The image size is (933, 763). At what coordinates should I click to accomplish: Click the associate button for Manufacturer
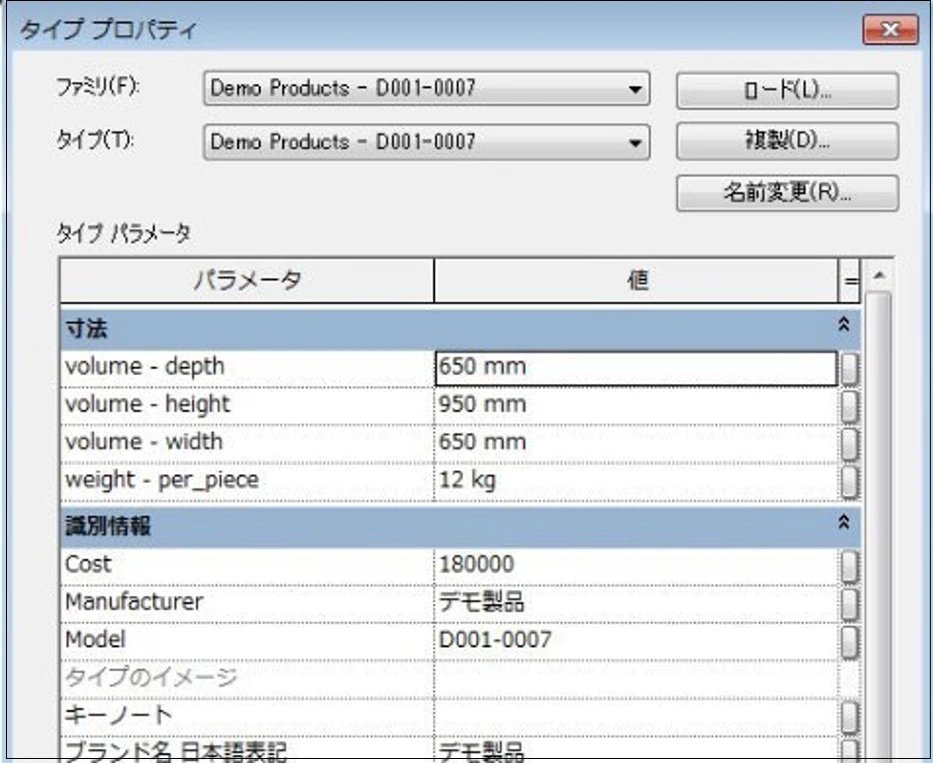click(x=850, y=604)
